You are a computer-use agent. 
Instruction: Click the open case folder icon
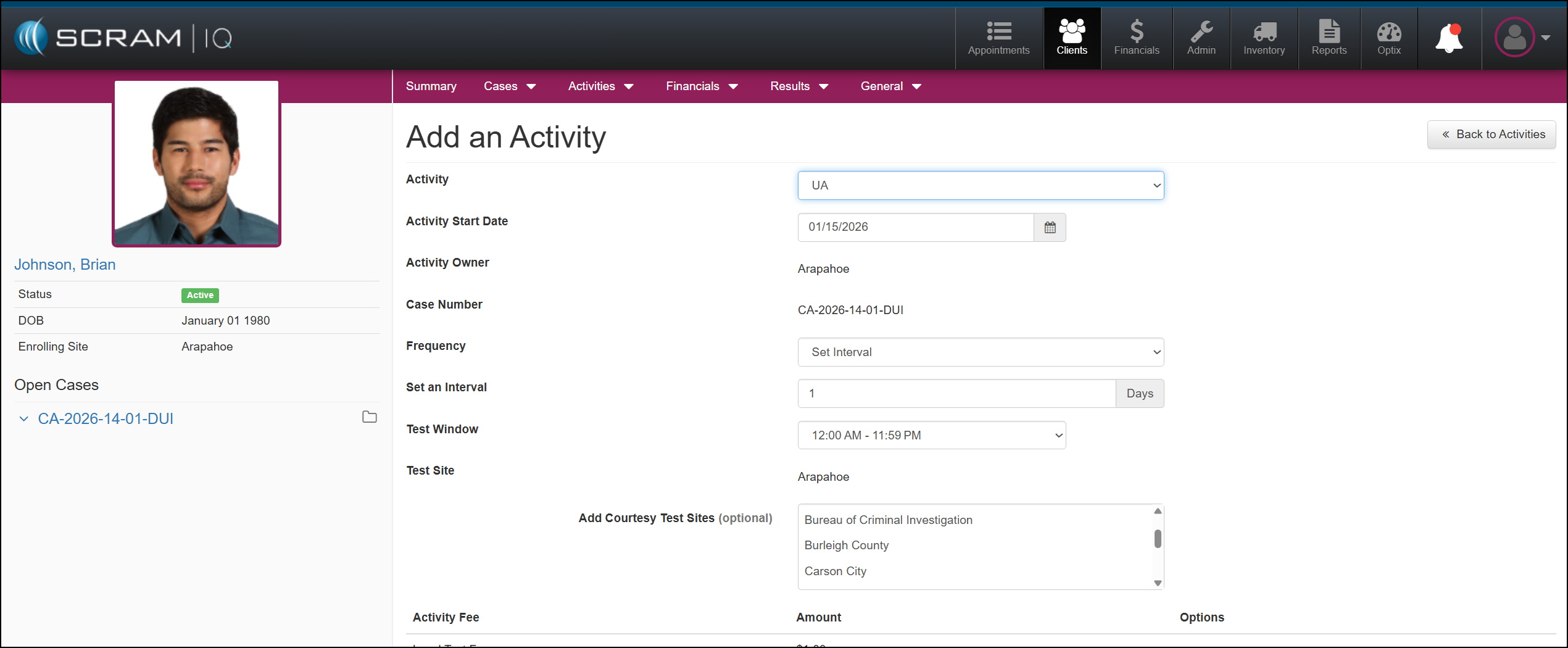pos(369,418)
